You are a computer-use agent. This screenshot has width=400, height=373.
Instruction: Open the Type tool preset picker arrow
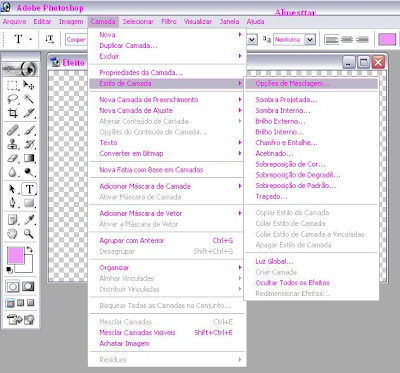pos(31,39)
